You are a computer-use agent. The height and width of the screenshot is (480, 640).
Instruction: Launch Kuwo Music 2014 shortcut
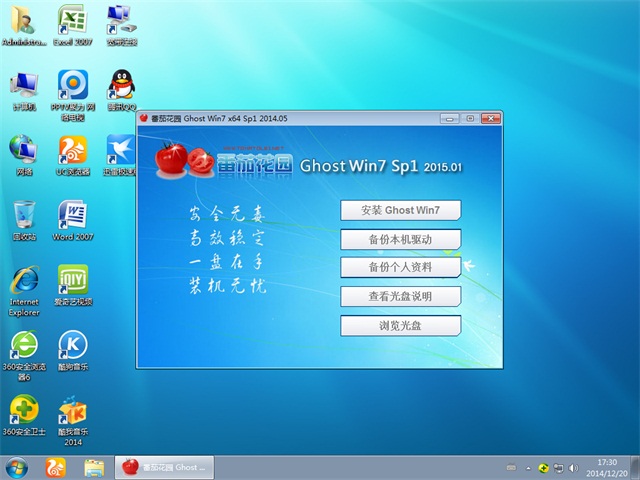point(73,410)
